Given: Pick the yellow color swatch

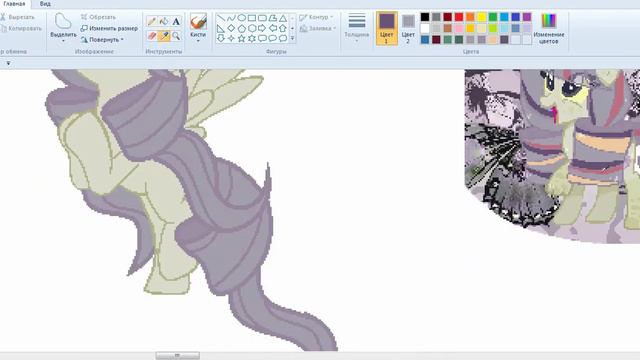Looking at the screenshot, I should [x=482, y=17].
